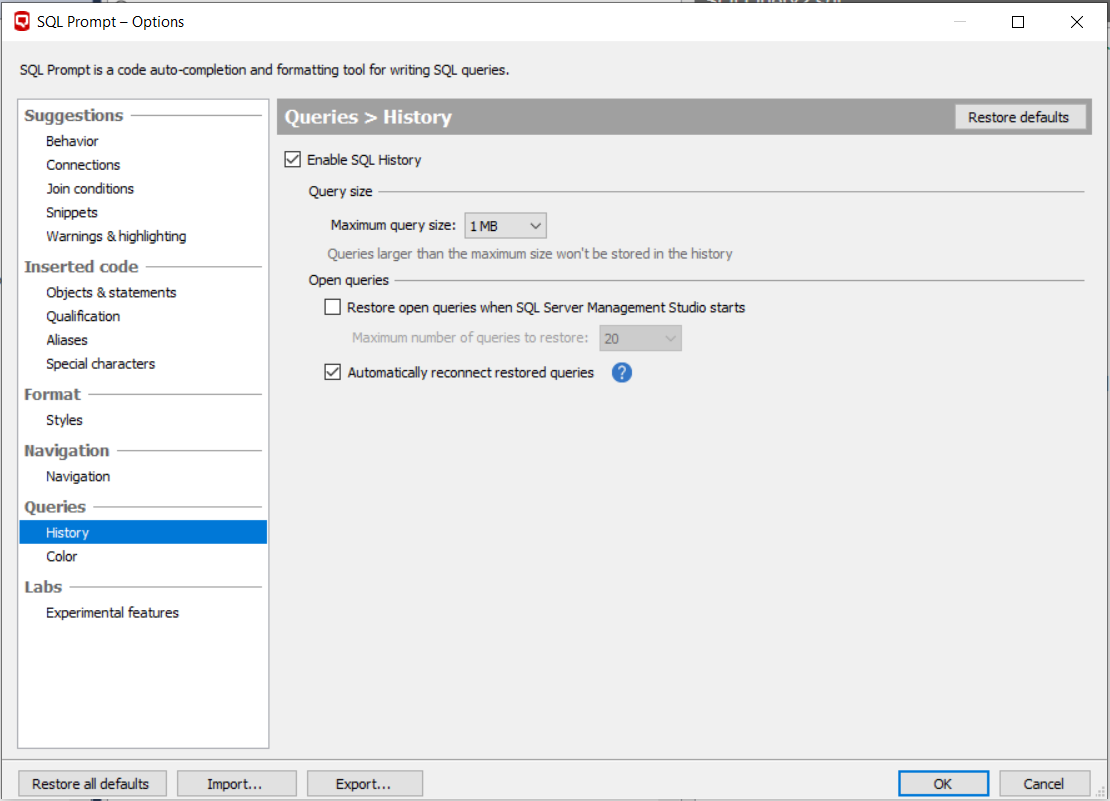Confirm with the OK button
The width and height of the screenshot is (1110, 801).
click(943, 784)
